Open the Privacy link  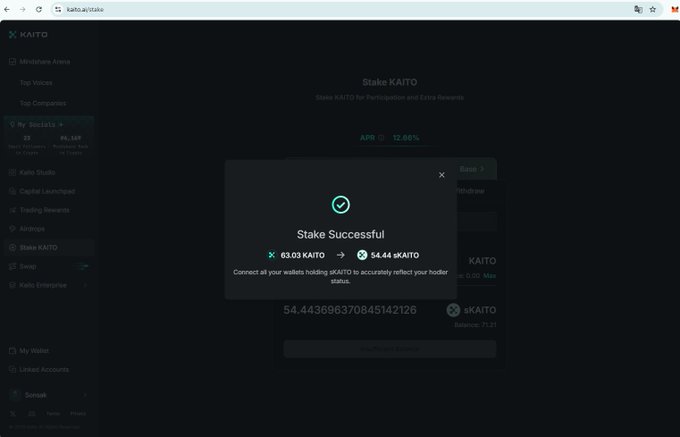click(x=78, y=414)
